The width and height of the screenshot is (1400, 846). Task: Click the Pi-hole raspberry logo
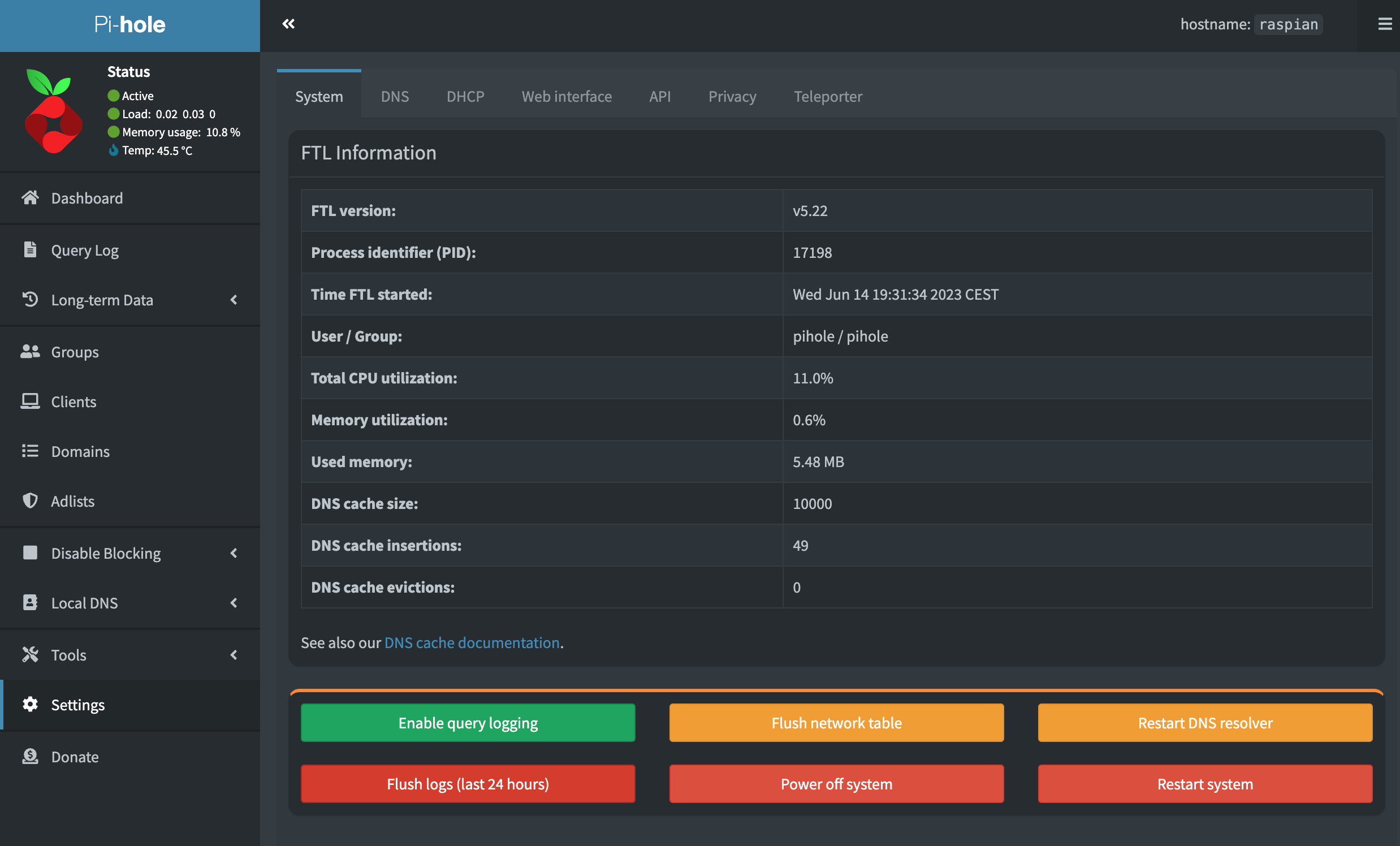[53, 111]
